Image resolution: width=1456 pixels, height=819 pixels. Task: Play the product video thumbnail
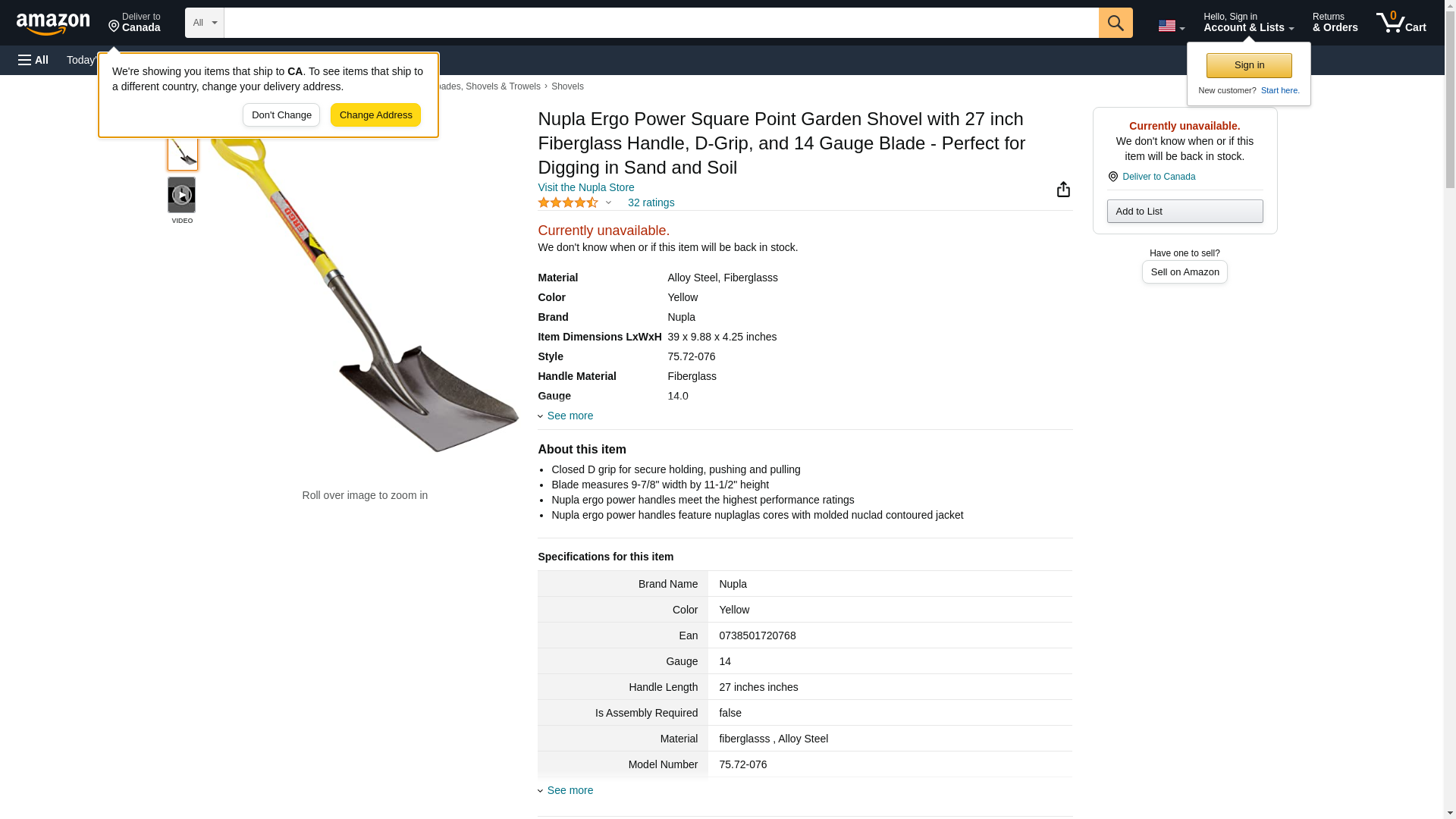(181, 195)
